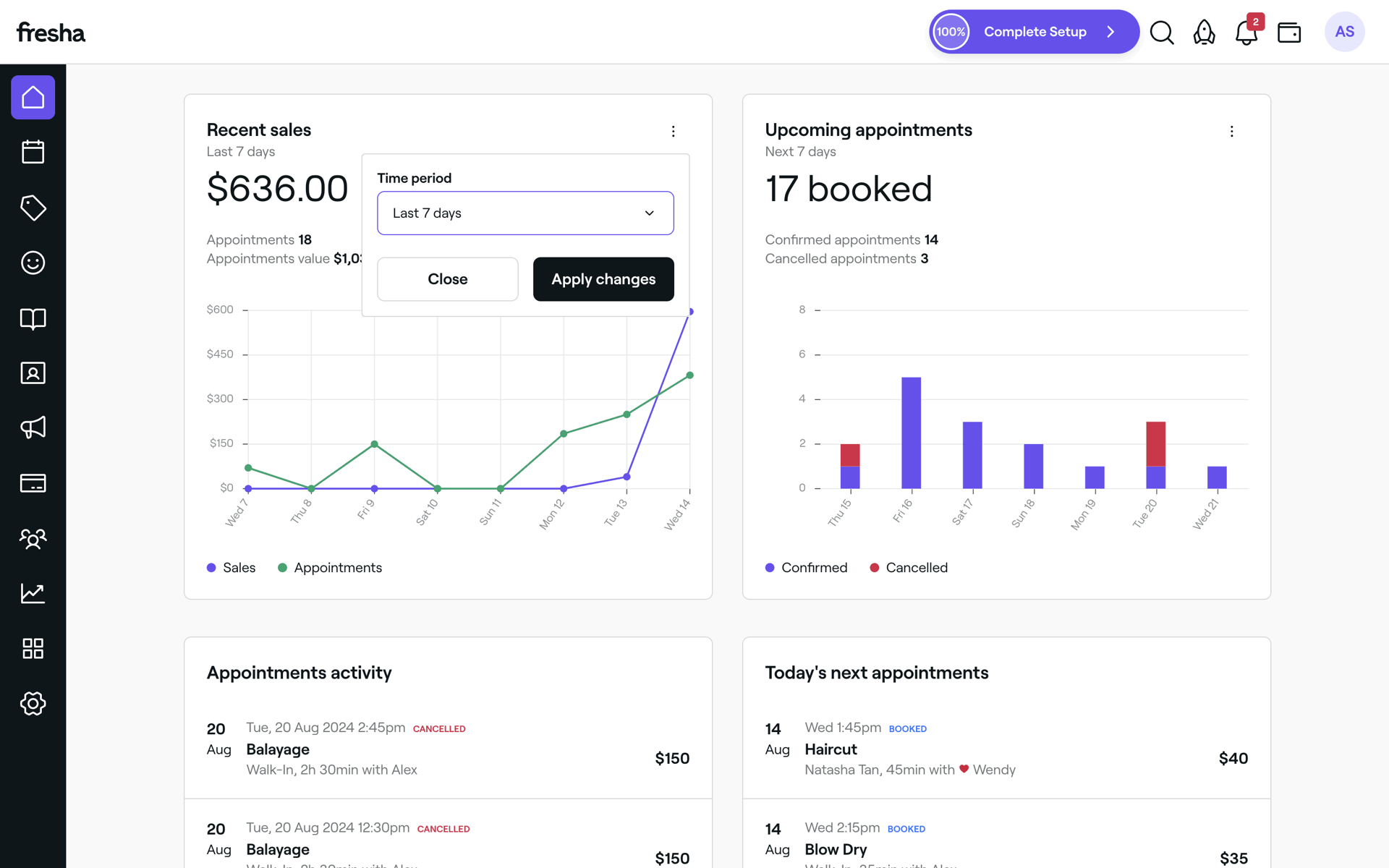Click Apply changes button

tap(603, 279)
